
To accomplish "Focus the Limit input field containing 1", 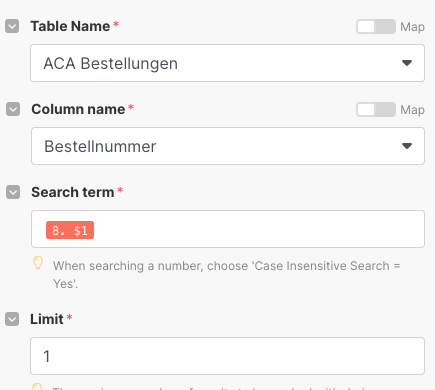I will 227,356.
